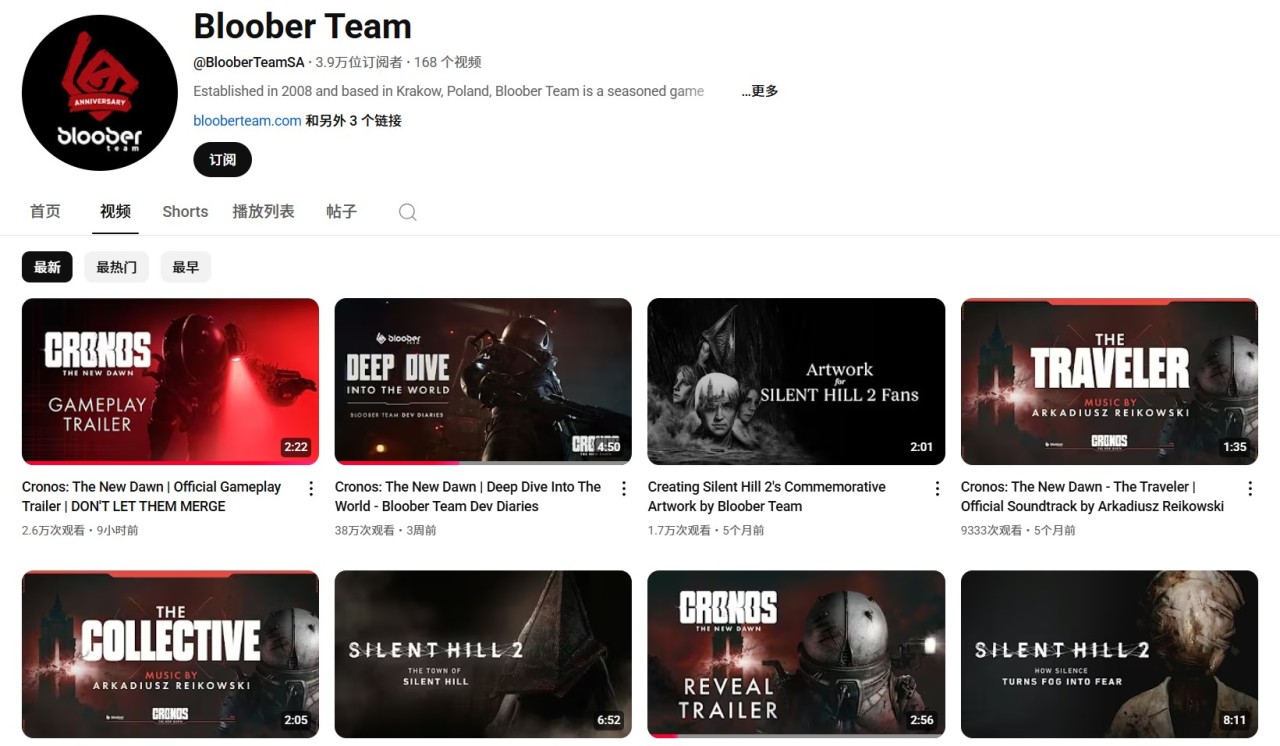The width and height of the screenshot is (1280, 746).
Task: Play How Silence Turns Fog Into Fear thumbnail
Action: (1109, 654)
